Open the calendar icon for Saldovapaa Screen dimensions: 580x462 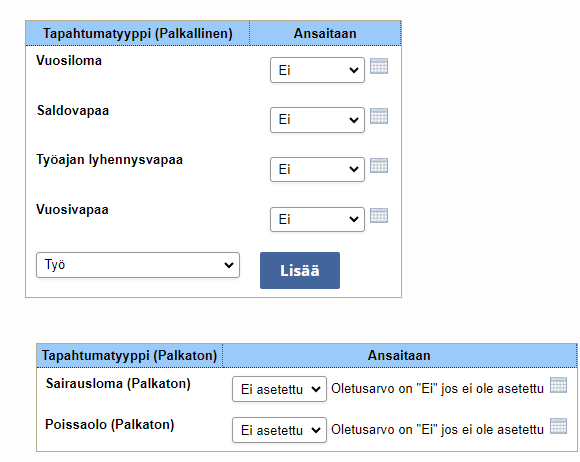pyautogui.click(x=379, y=116)
